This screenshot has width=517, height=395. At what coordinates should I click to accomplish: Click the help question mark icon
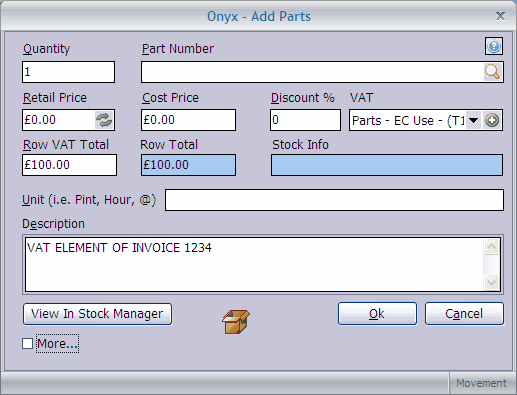pyautogui.click(x=494, y=46)
